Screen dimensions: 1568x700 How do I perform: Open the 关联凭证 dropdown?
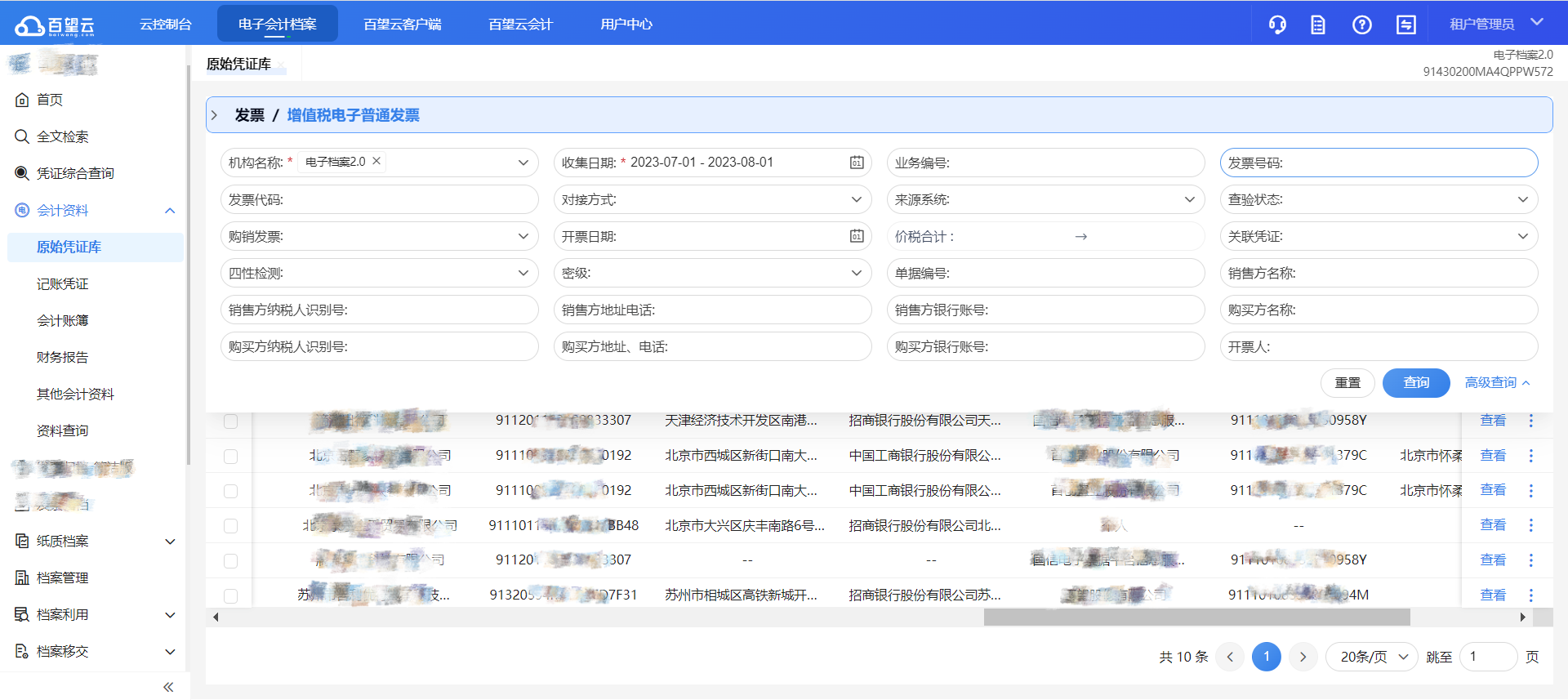(x=1379, y=236)
